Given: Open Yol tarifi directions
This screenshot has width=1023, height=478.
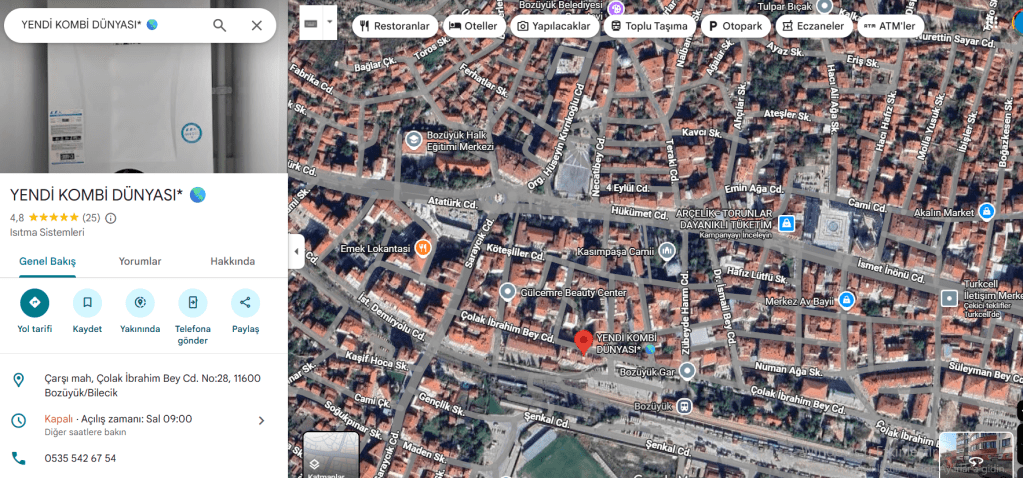Looking at the screenshot, I should click(x=35, y=302).
